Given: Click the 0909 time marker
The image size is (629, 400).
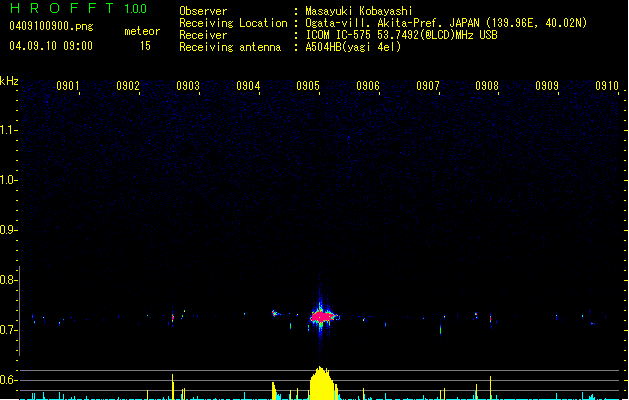Looking at the screenshot, I should click(x=547, y=86).
